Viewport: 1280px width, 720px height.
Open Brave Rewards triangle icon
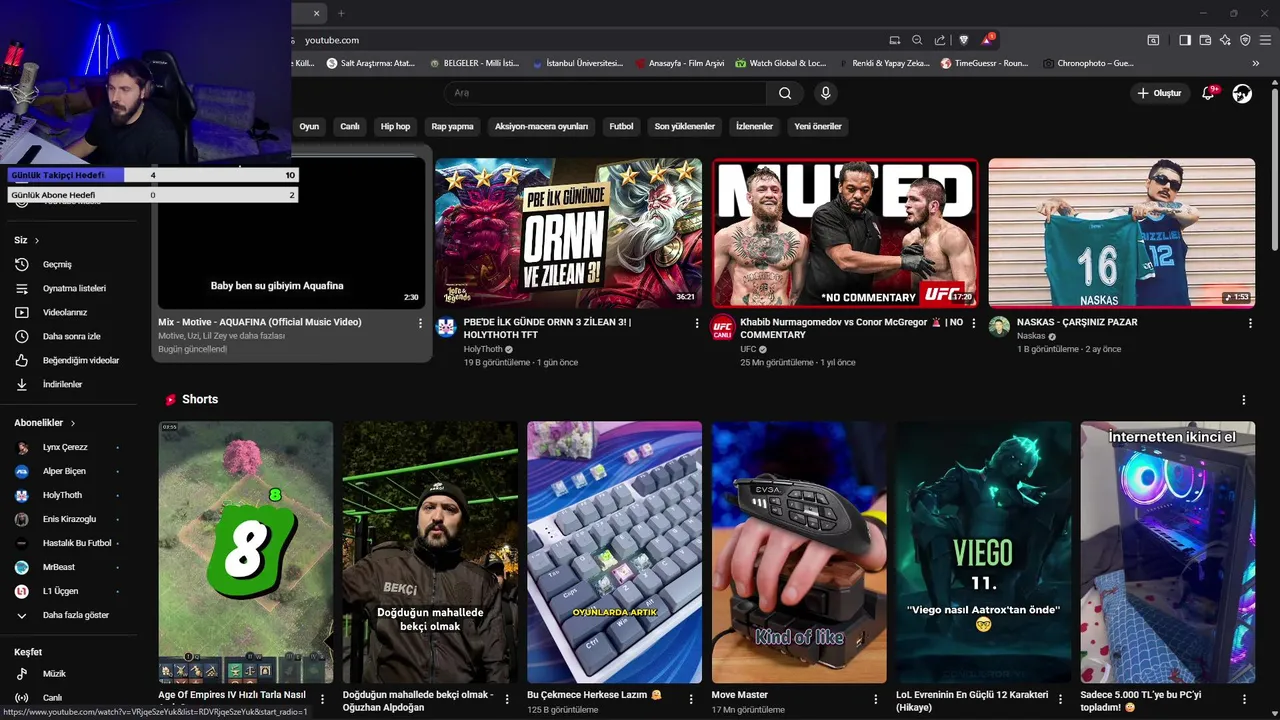[x=989, y=40]
